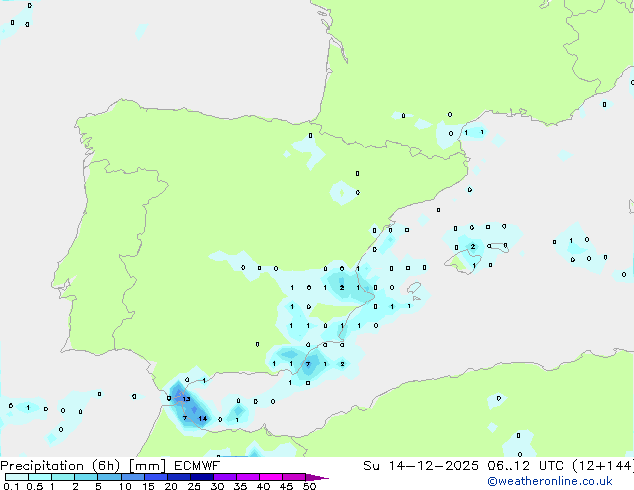Screen dimensions: 634x490
Task: Select the 45–50 mm legend color box
Action: (x=294, y=477)
